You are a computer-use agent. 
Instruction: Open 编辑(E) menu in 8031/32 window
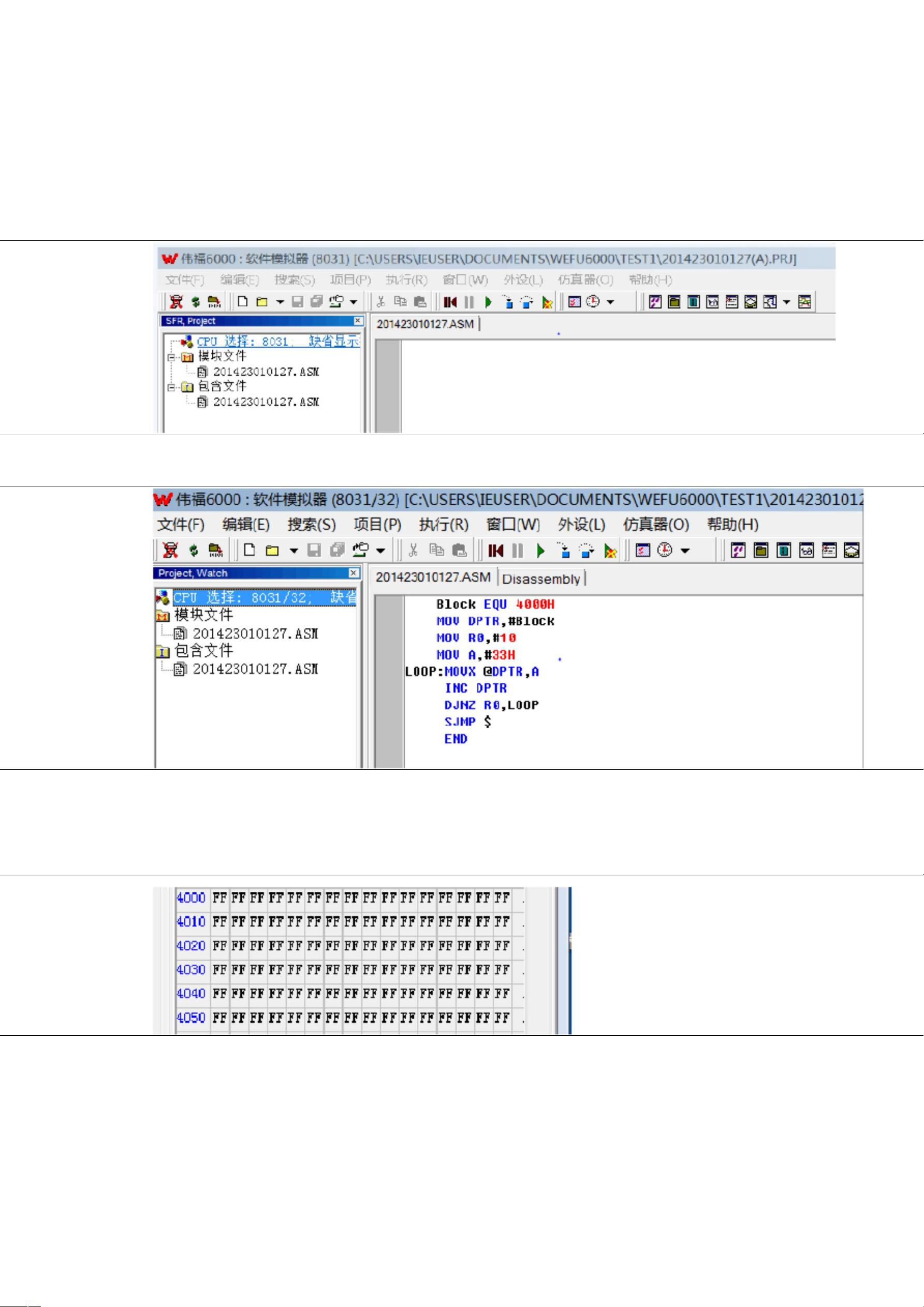(246, 524)
